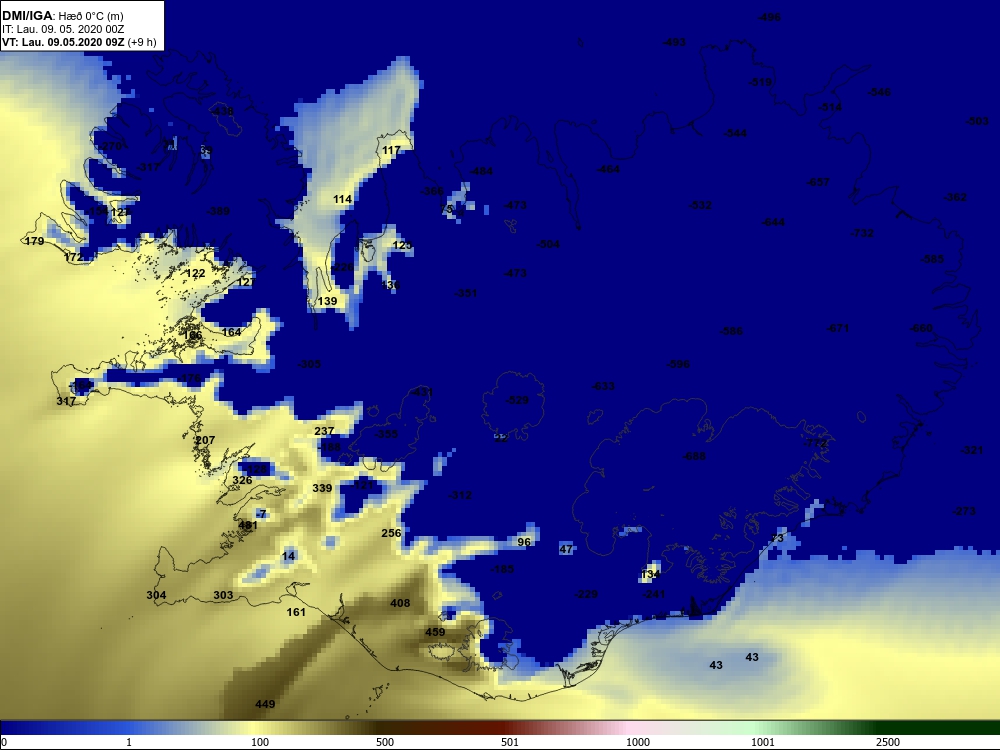Select the negative value "-586"
1000x750 pixels.
pyautogui.click(x=731, y=331)
